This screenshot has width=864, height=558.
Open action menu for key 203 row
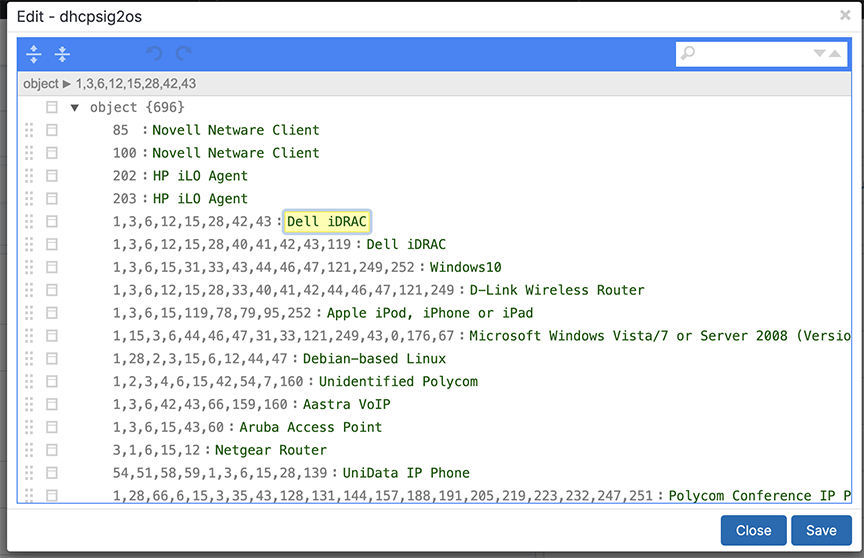[x=52, y=199]
